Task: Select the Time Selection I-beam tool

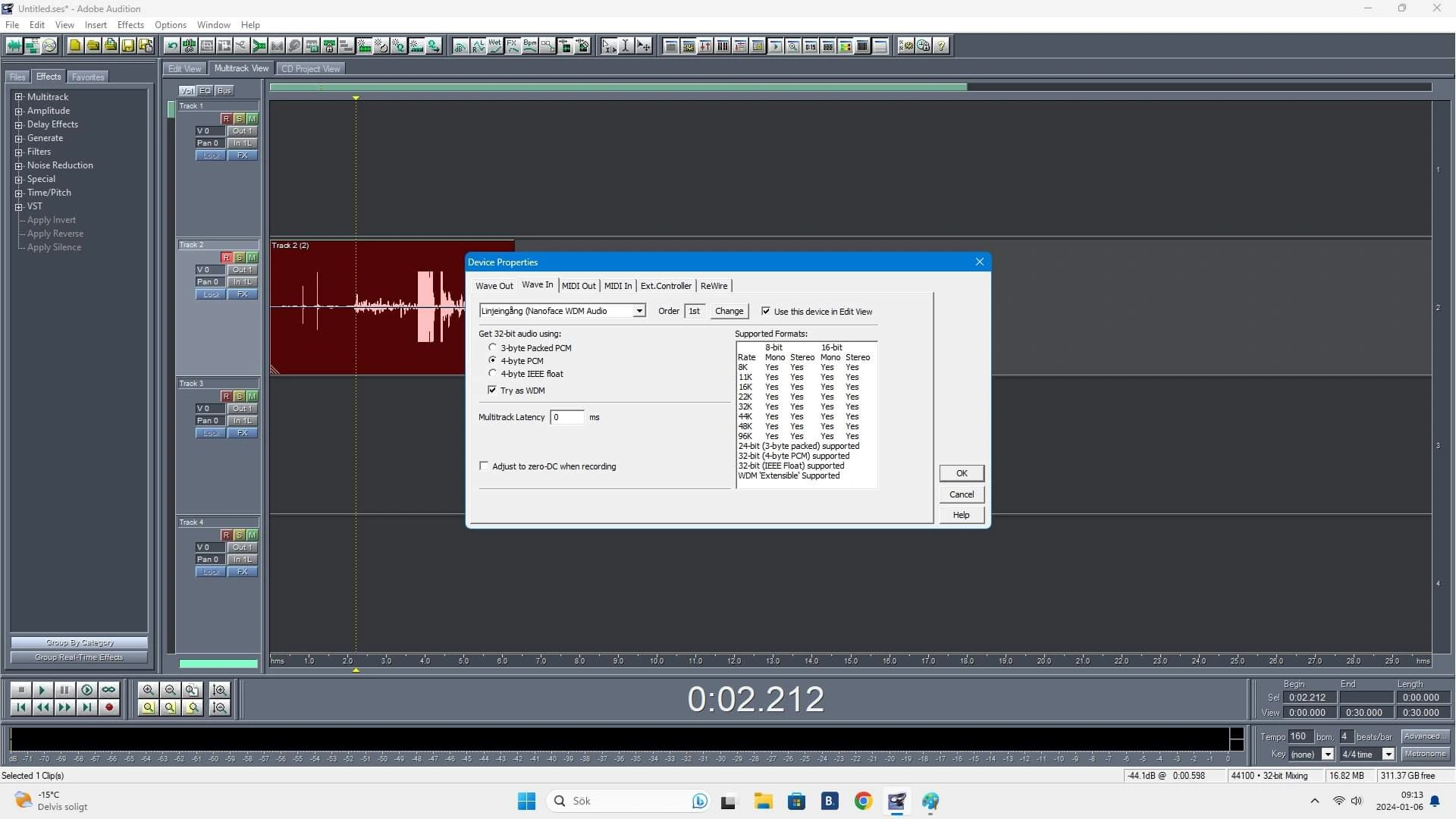Action: coord(626,46)
